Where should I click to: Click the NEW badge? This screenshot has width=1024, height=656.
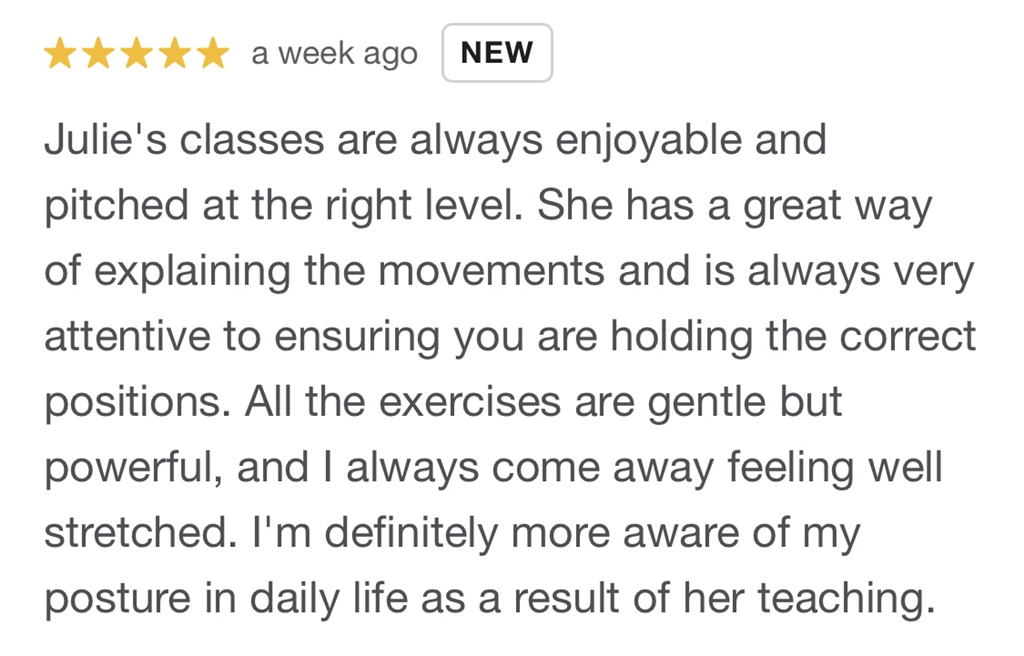point(497,53)
